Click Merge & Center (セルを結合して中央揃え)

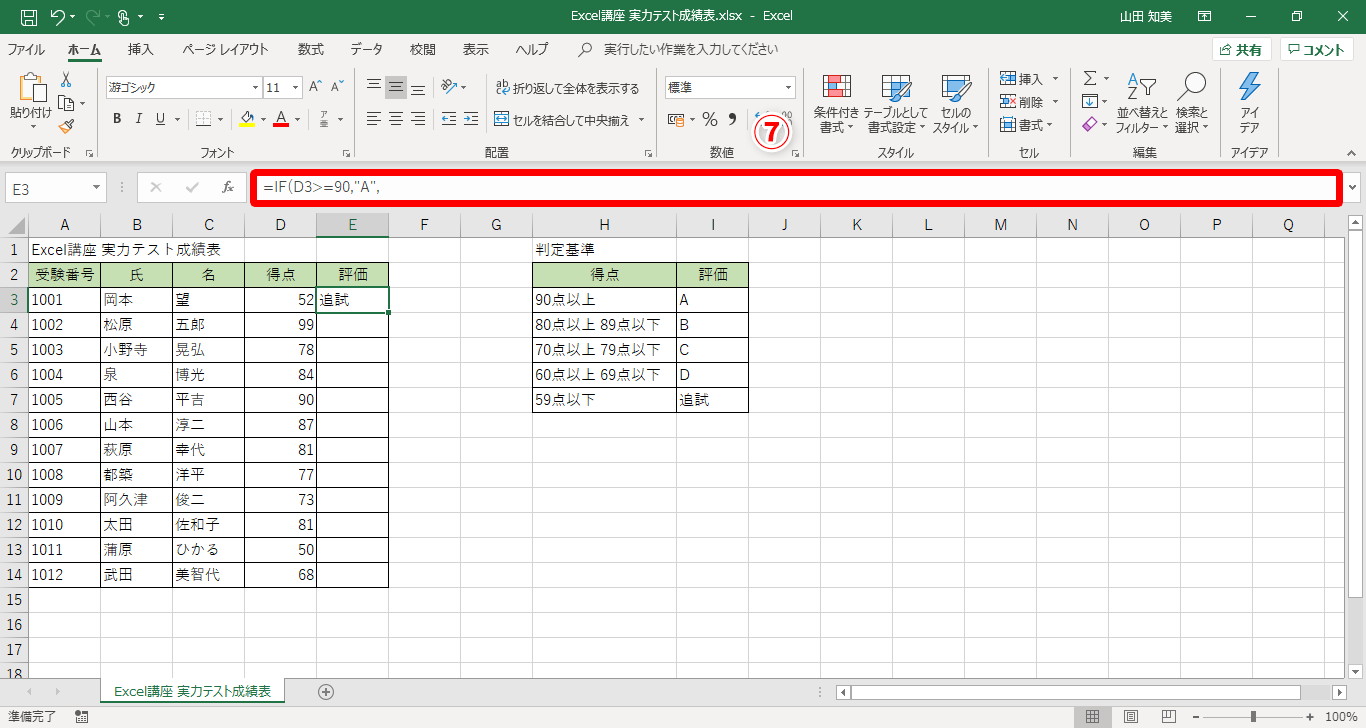(562, 120)
